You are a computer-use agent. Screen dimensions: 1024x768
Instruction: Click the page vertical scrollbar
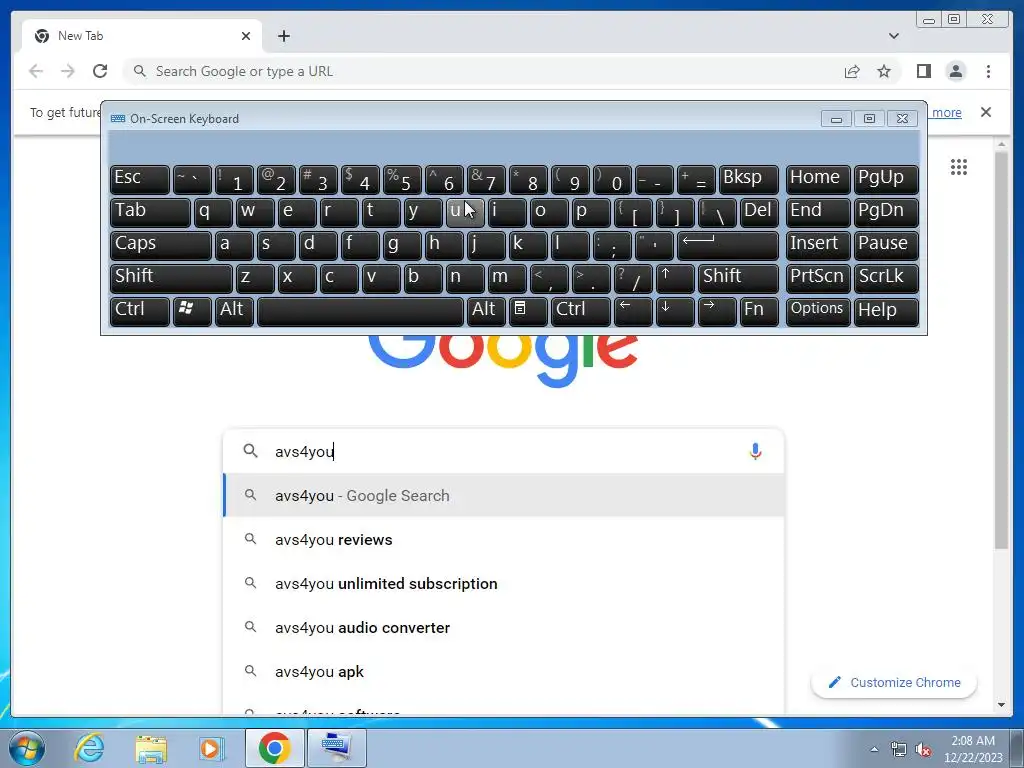[1001, 349]
